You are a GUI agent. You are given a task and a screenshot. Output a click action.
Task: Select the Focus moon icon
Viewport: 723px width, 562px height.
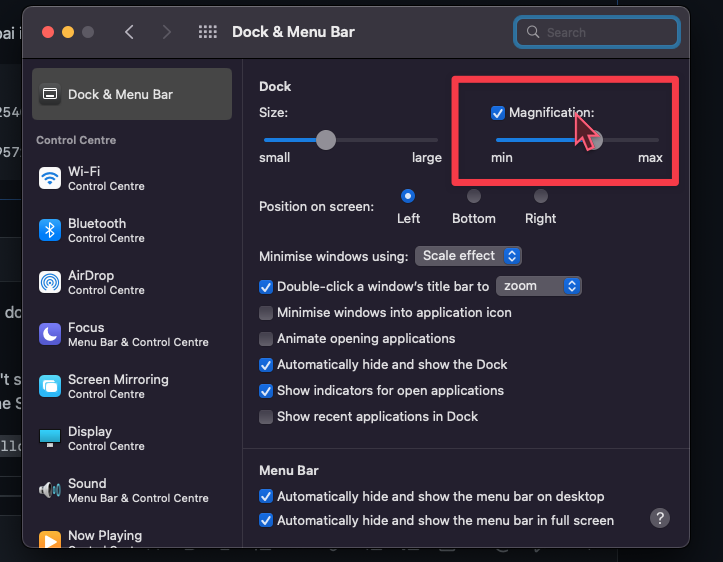pyautogui.click(x=50, y=334)
